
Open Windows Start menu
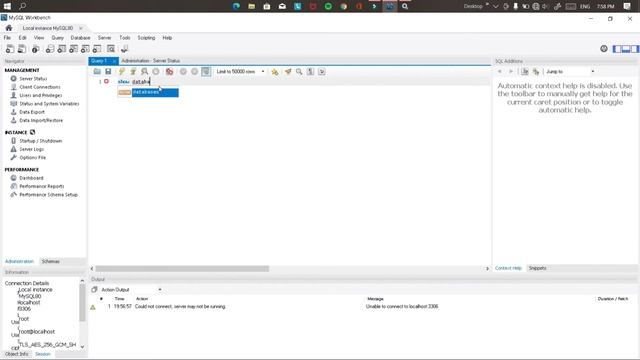(x=7, y=6)
